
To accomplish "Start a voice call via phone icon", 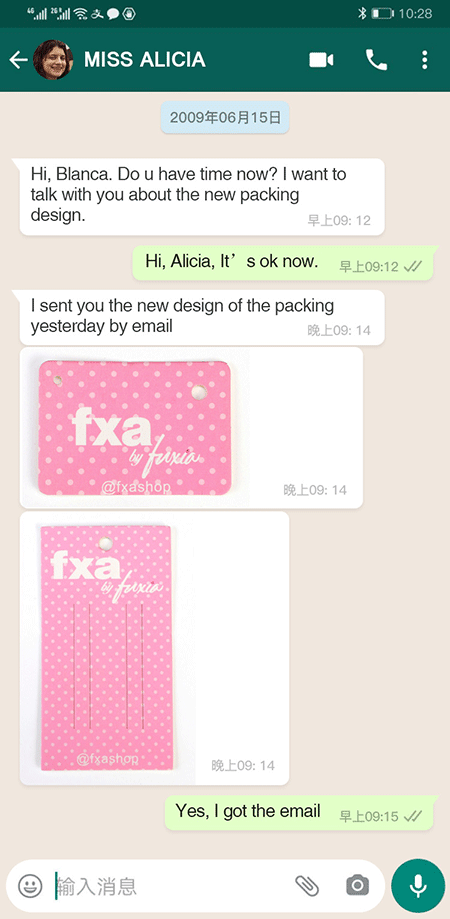I will [376, 60].
